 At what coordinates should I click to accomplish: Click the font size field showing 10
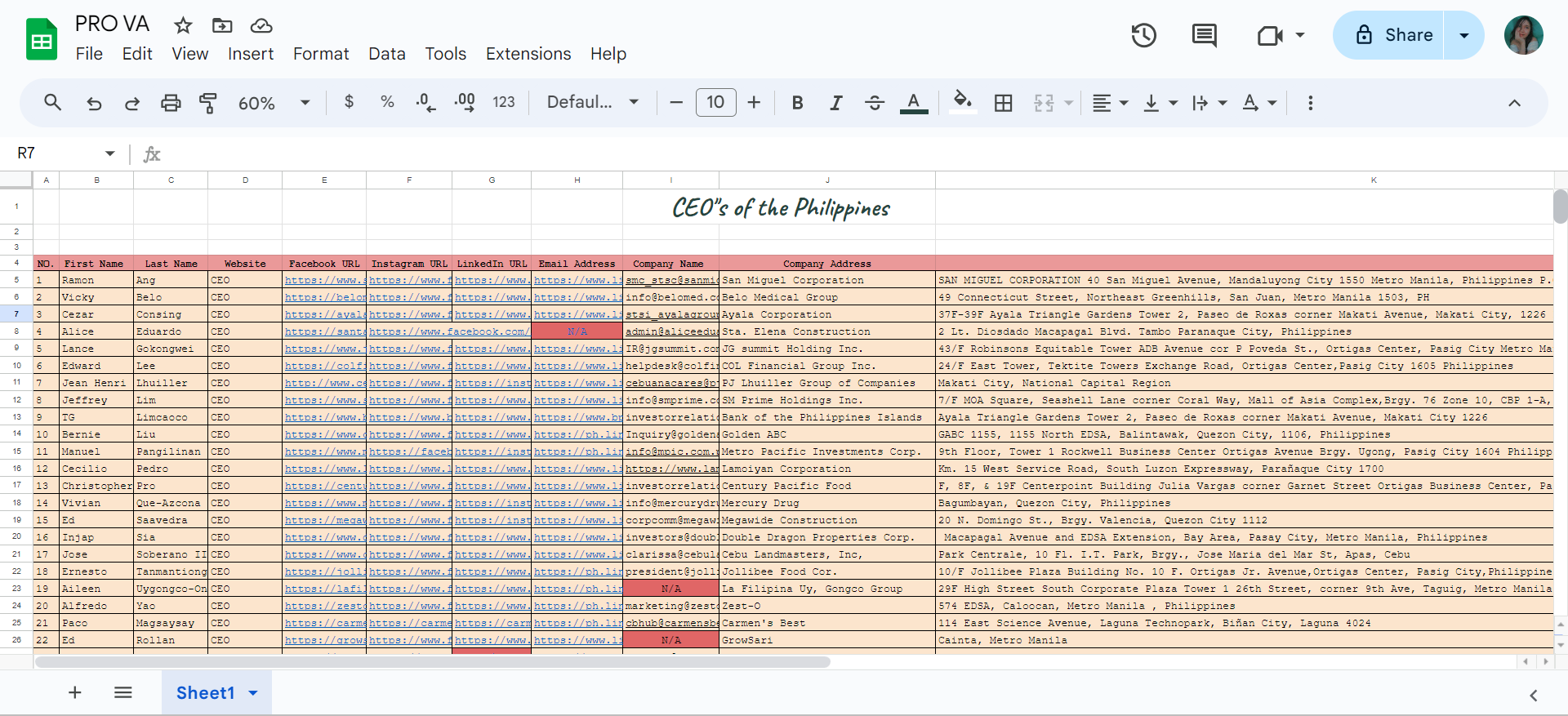click(x=715, y=103)
